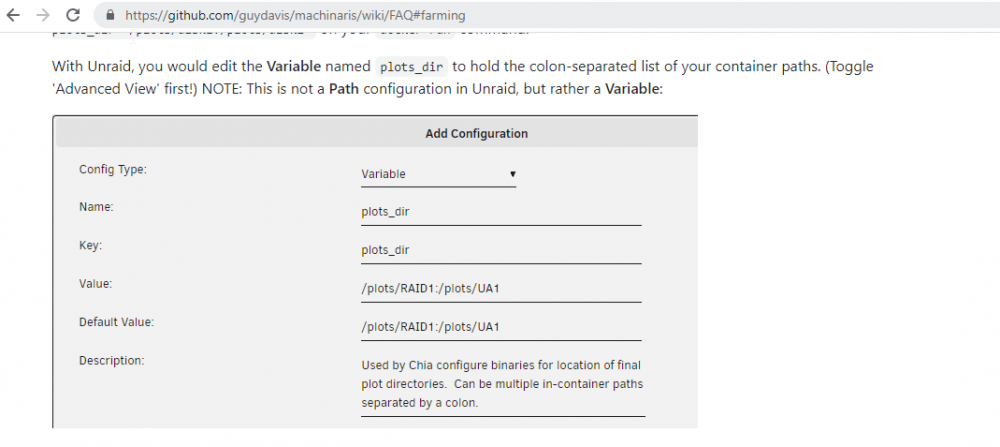Click the Add Configuration screenshot image
This screenshot has width=1000, height=447.
coord(375,272)
